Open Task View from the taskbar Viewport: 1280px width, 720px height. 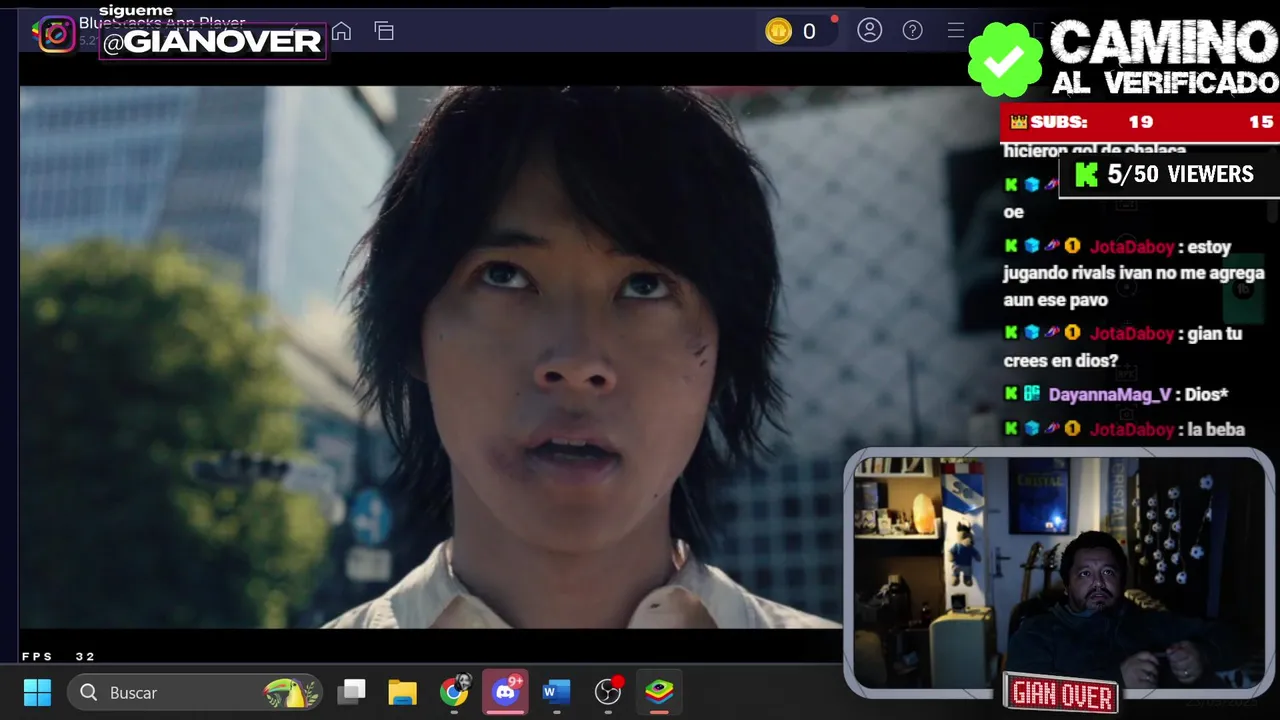click(x=352, y=692)
